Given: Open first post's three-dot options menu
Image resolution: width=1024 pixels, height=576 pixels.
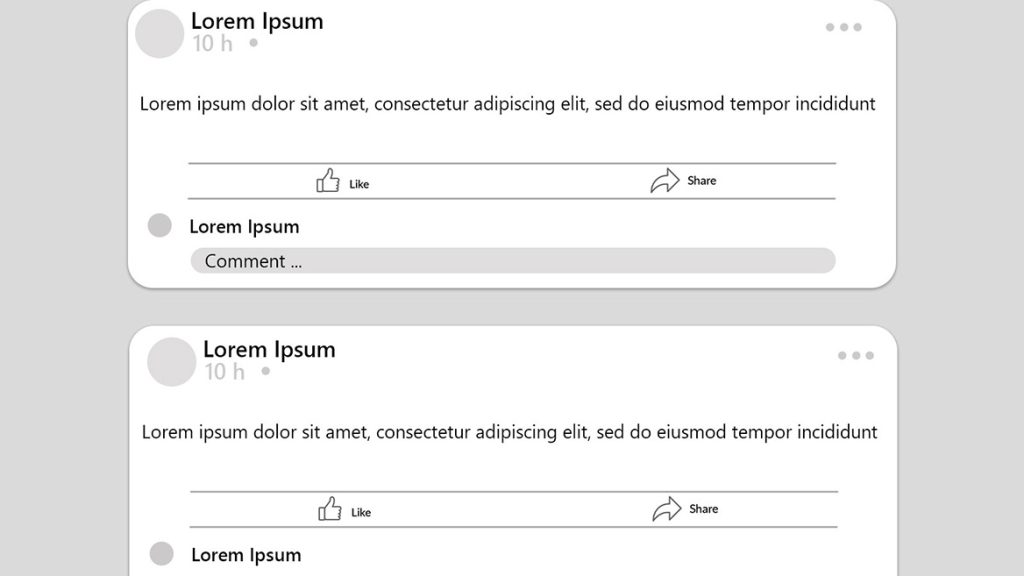Looking at the screenshot, I should [844, 27].
